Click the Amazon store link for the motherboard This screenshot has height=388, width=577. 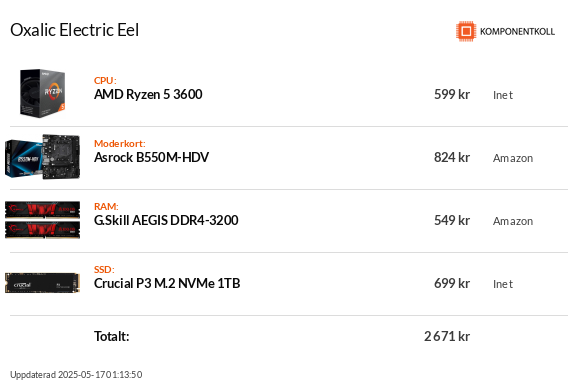tap(513, 158)
